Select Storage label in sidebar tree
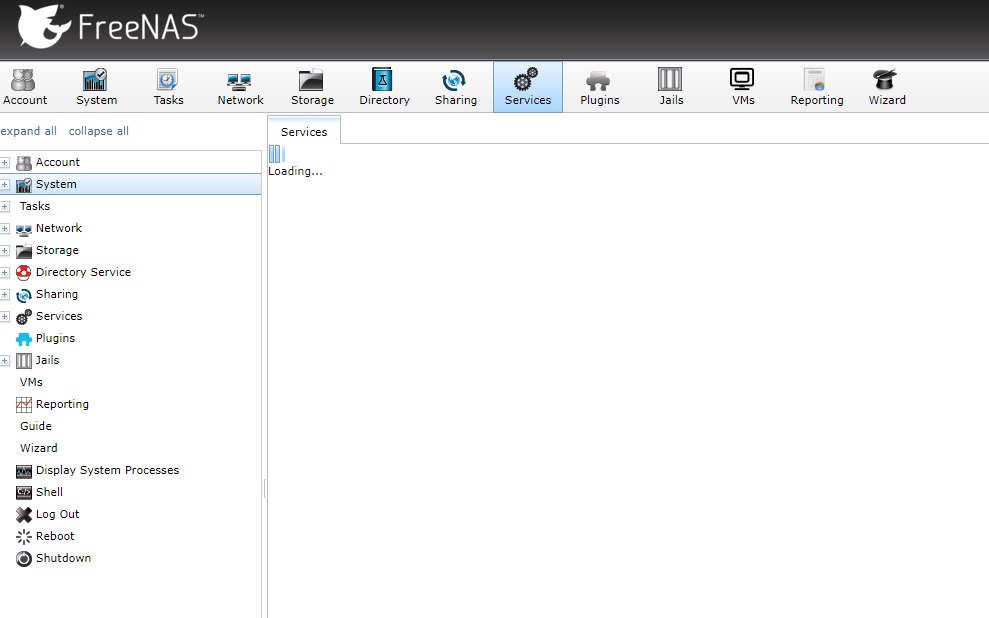Image resolution: width=989 pixels, height=618 pixels. [57, 250]
